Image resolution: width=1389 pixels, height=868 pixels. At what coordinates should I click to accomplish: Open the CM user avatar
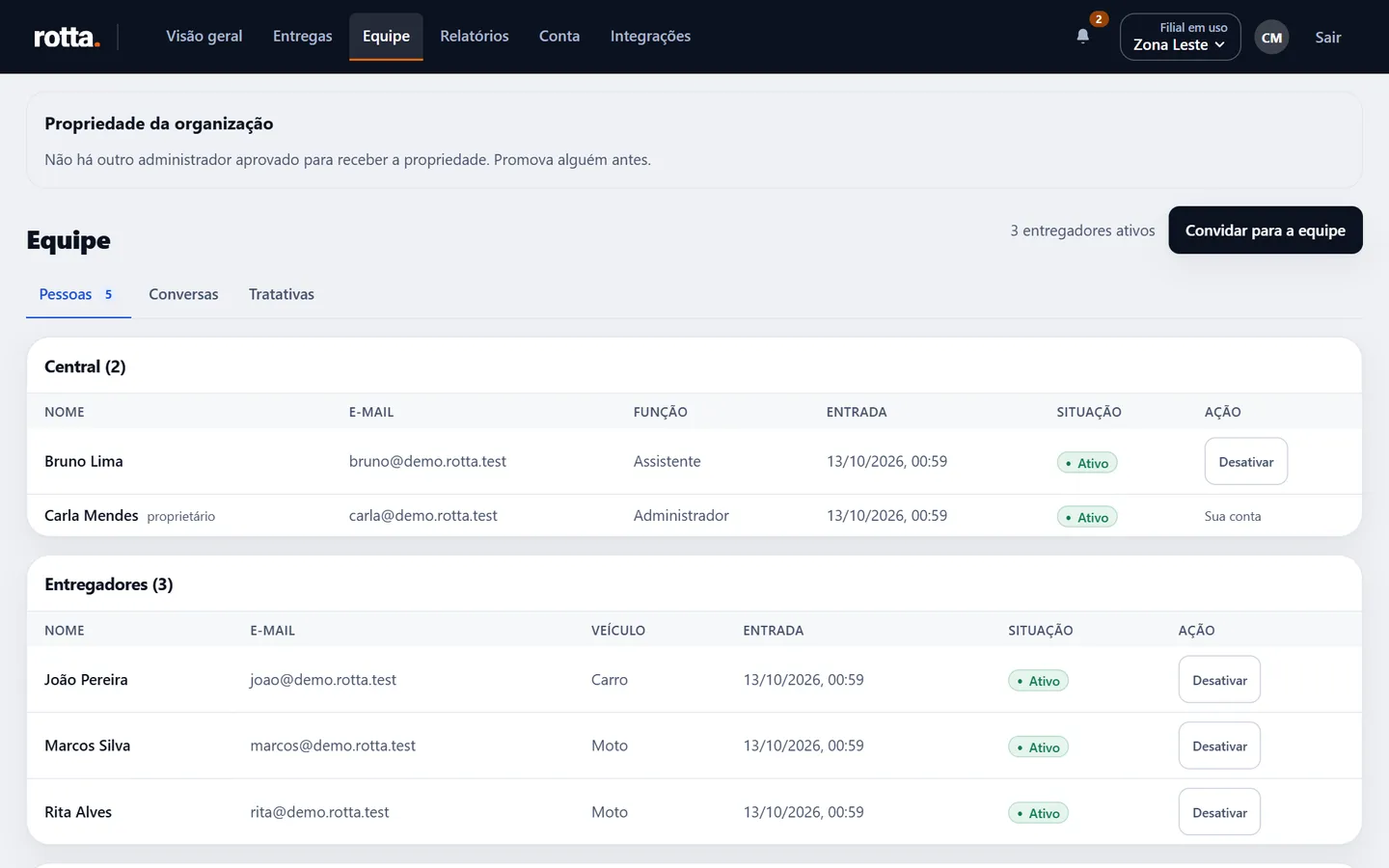(x=1271, y=38)
